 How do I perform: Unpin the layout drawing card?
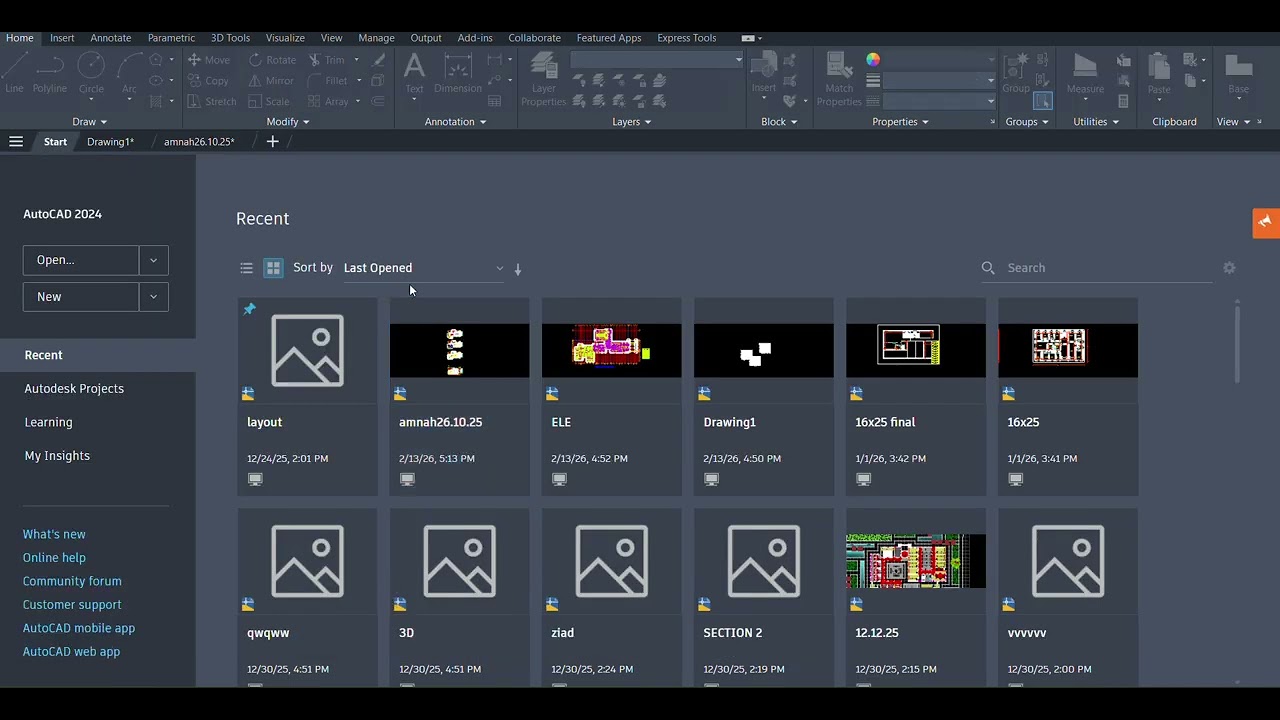[x=250, y=309]
